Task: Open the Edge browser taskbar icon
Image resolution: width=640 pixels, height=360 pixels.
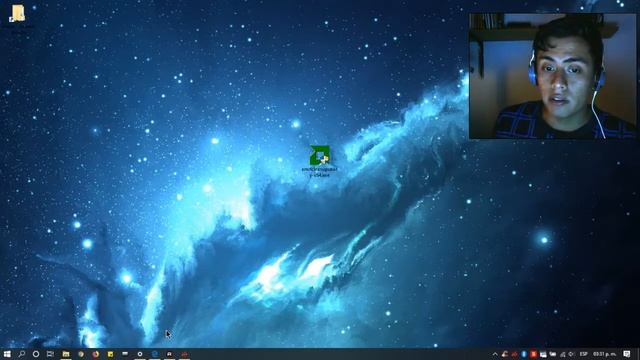Action: point(155,354)
